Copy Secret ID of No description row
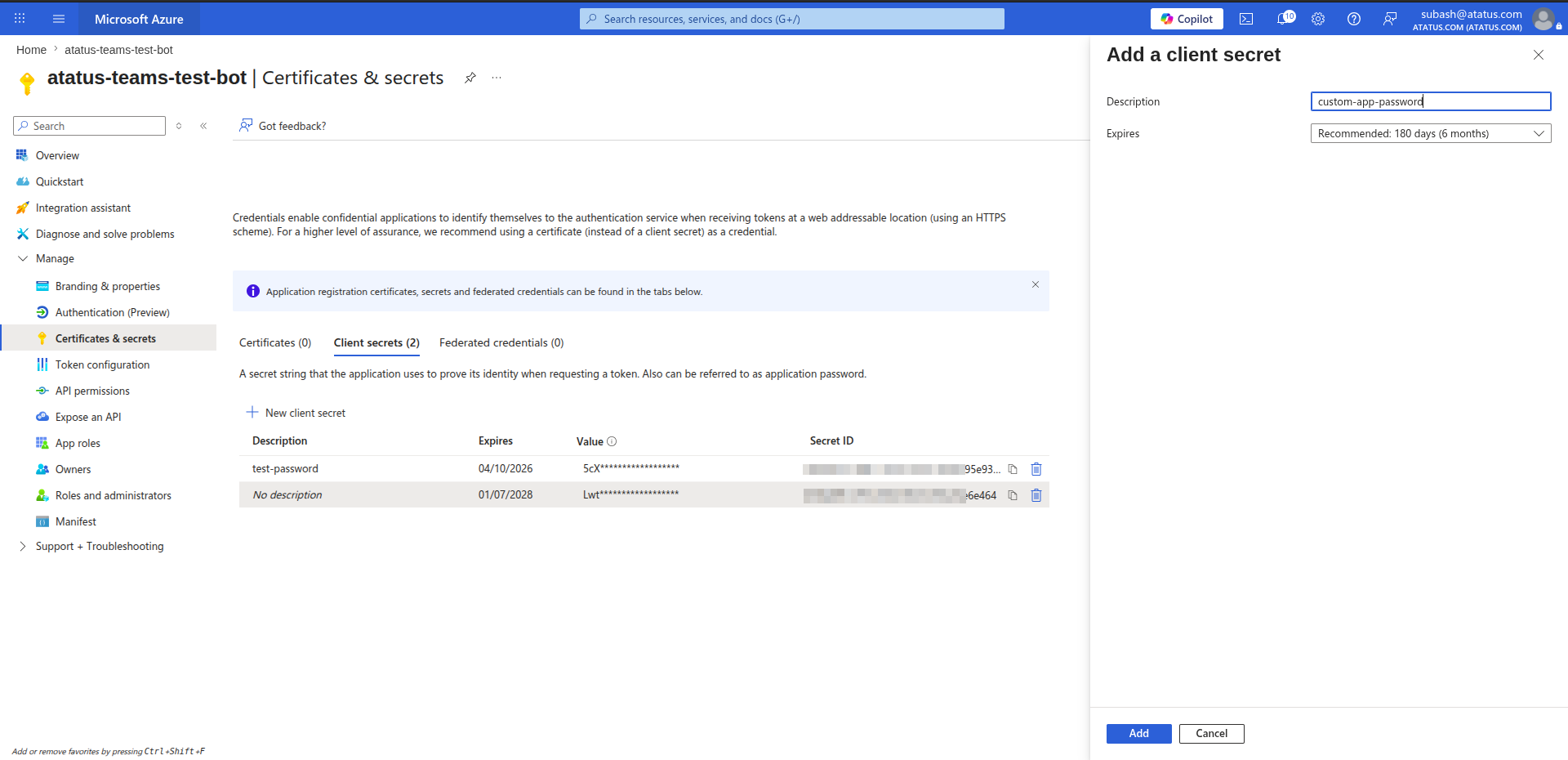Screen dimensions: 1568x760 [x=1013, y=495]
